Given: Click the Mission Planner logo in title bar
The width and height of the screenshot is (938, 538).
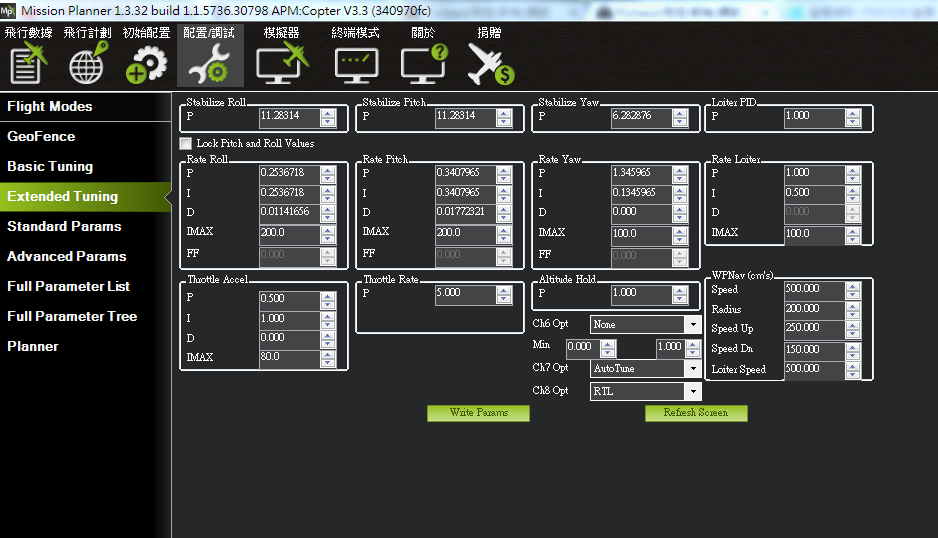Looking at the screenshot, I should pyautogui.click(x=8, y=10).
